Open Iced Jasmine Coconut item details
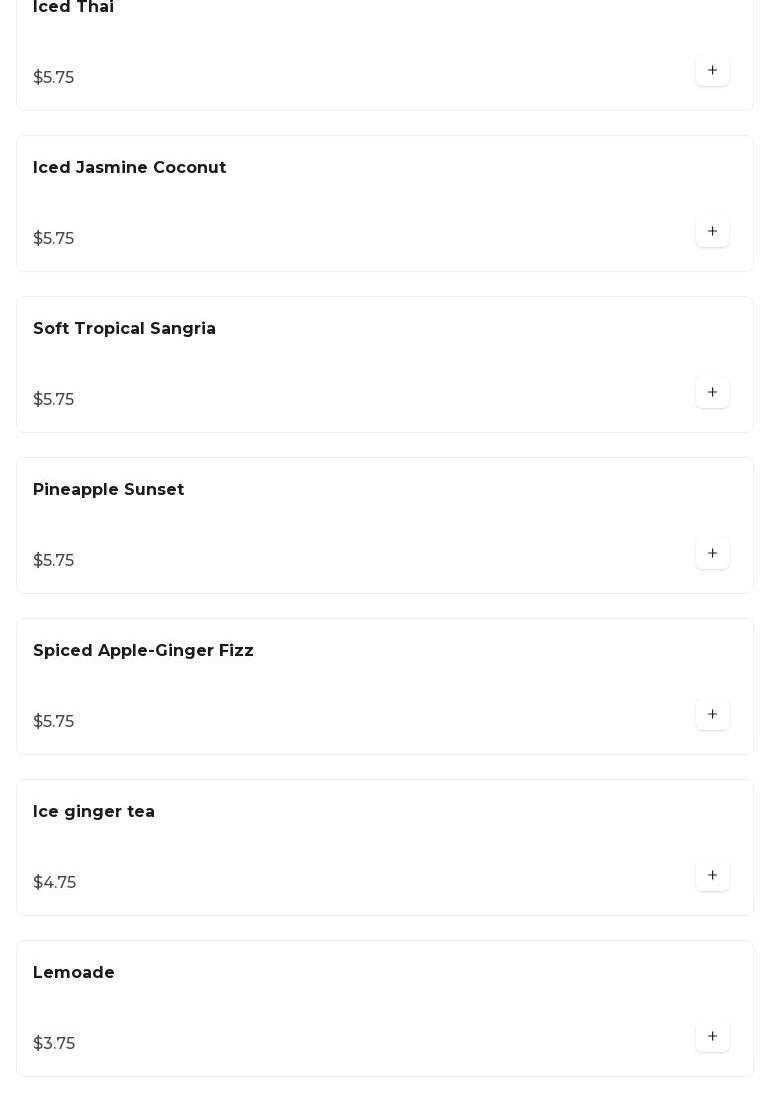This screenshot has width=770, height=1093. (130, 168)
